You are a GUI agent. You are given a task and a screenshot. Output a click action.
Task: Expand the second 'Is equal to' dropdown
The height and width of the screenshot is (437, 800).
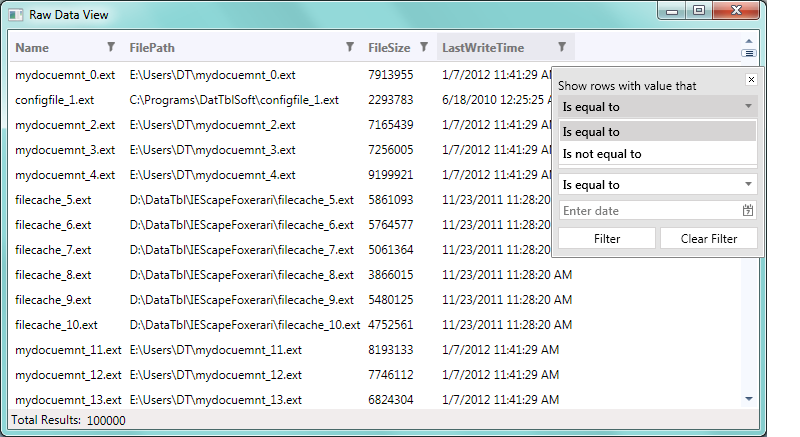click(747, 185)
